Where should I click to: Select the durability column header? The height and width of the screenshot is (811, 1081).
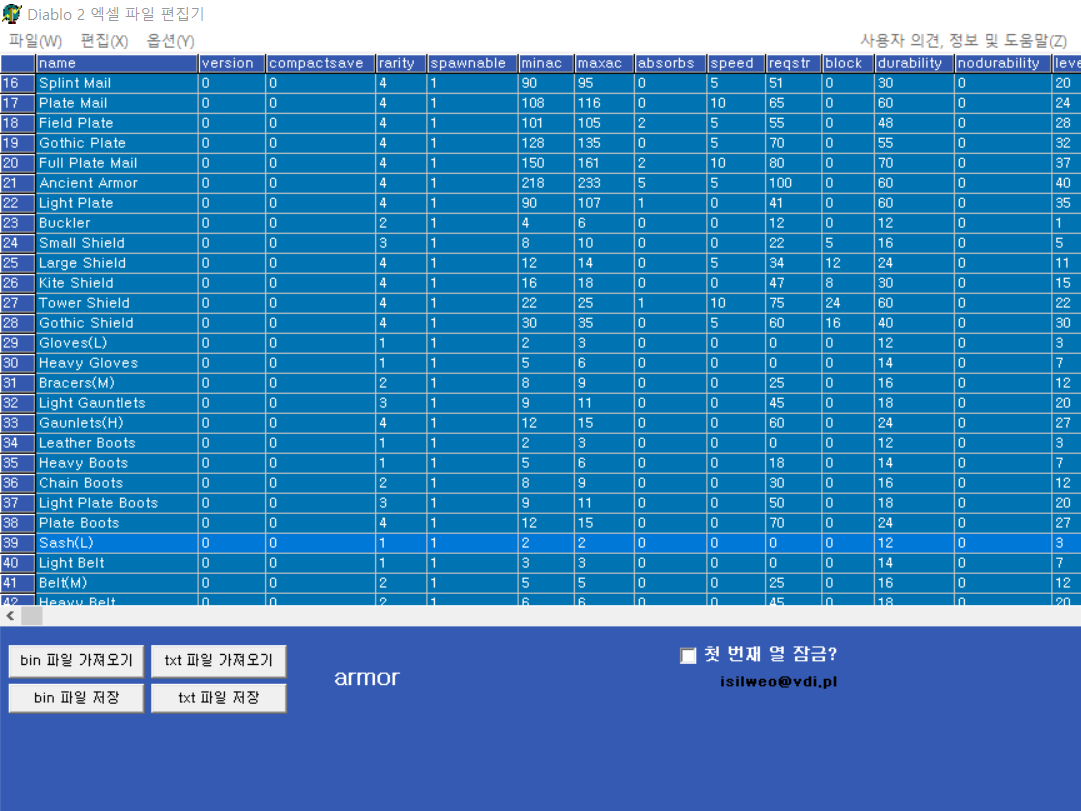coord(913,63)
